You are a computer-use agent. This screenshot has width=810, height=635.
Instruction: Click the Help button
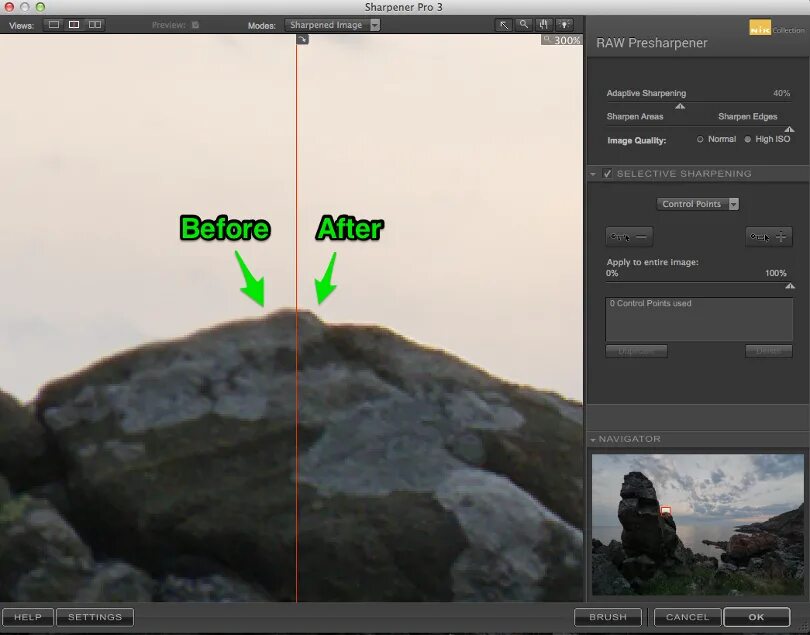pyautogui.click(x=28, y=617)
